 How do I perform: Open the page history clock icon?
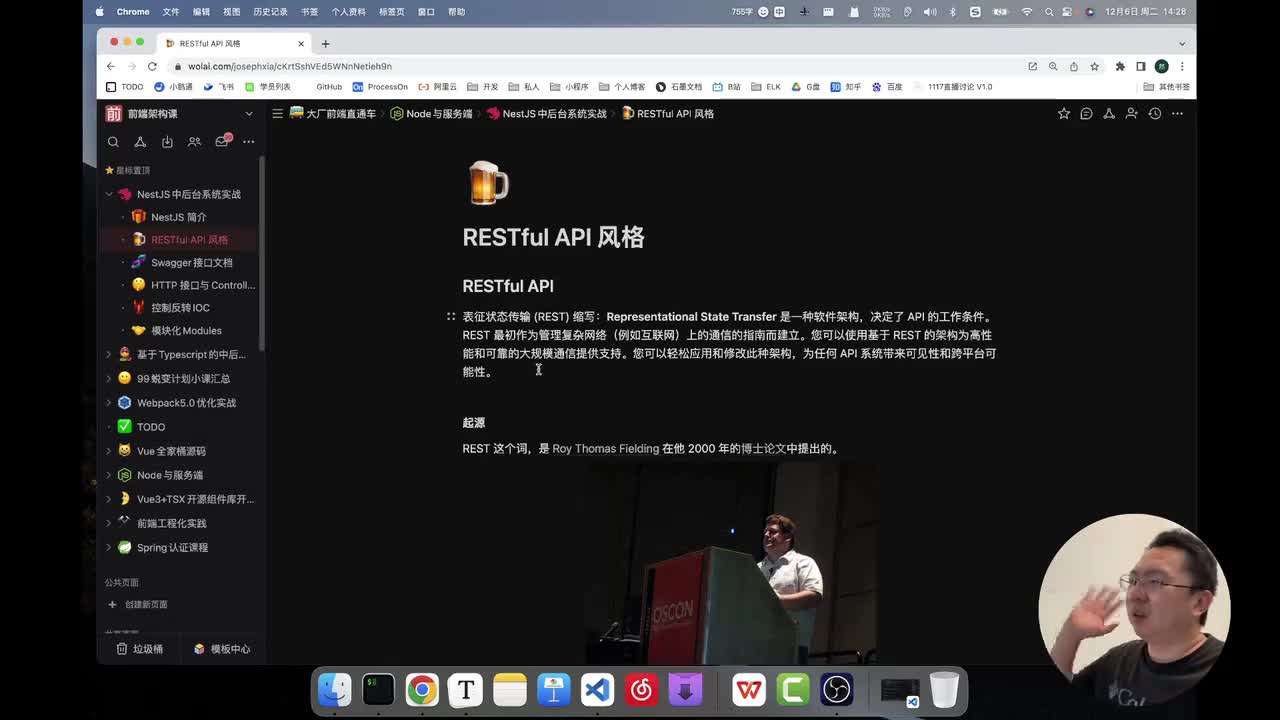click(1155, 114)
